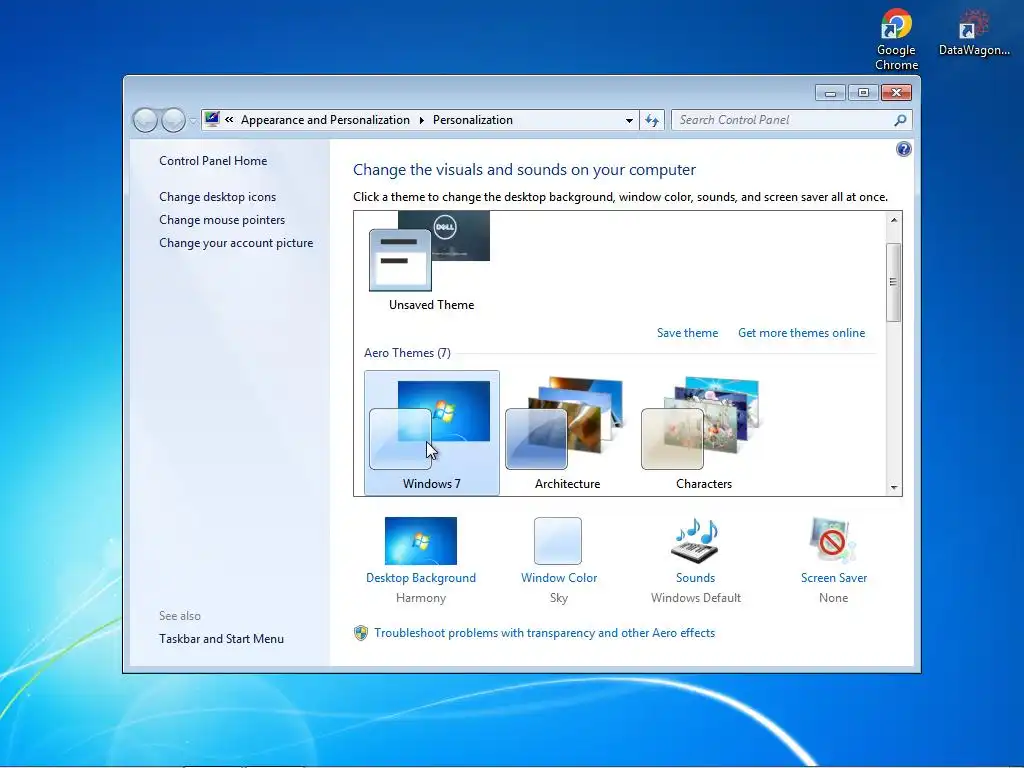1024x768 pixels.
Task: Click the Desktop Background text link
Action: tap(421, 578)
